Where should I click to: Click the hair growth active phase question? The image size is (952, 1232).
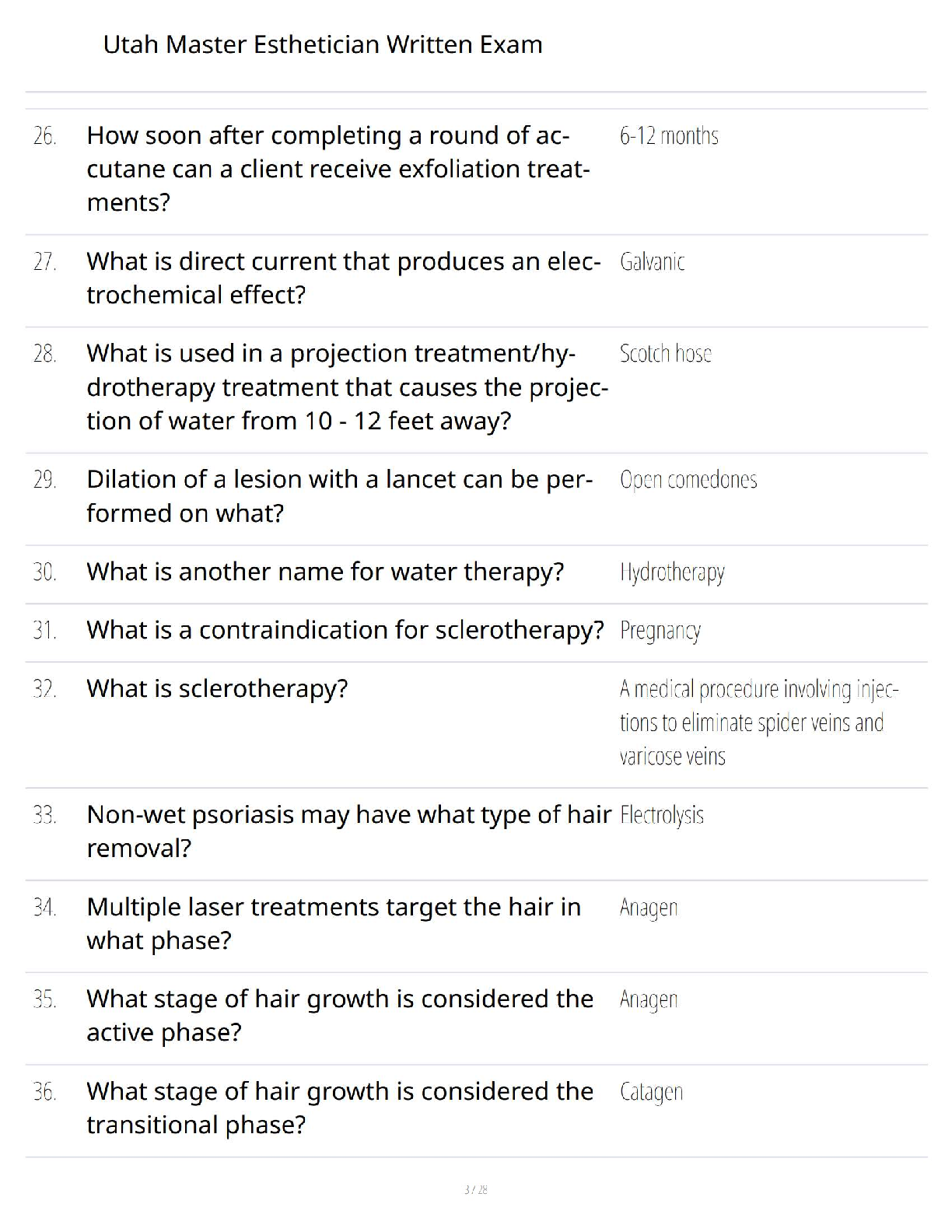pos(340,1015)
